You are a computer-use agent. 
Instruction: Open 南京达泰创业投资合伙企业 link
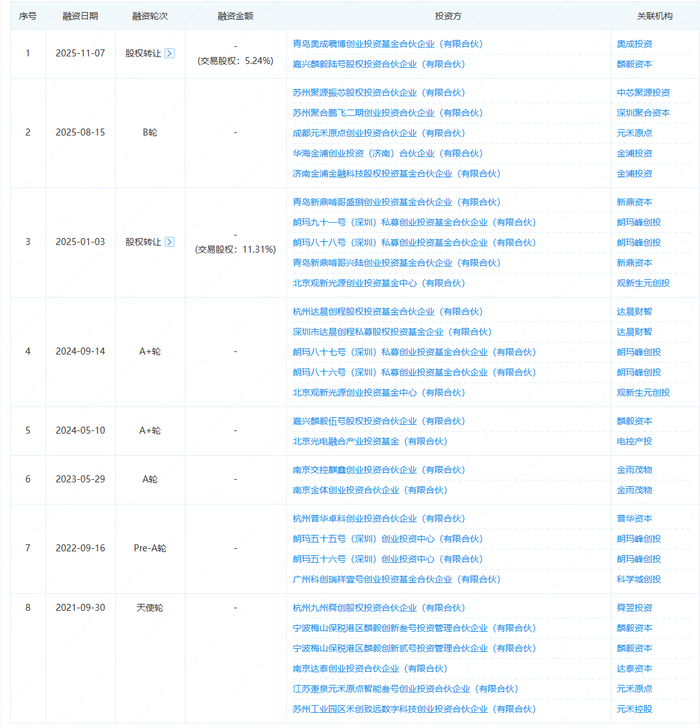point(369,669)
